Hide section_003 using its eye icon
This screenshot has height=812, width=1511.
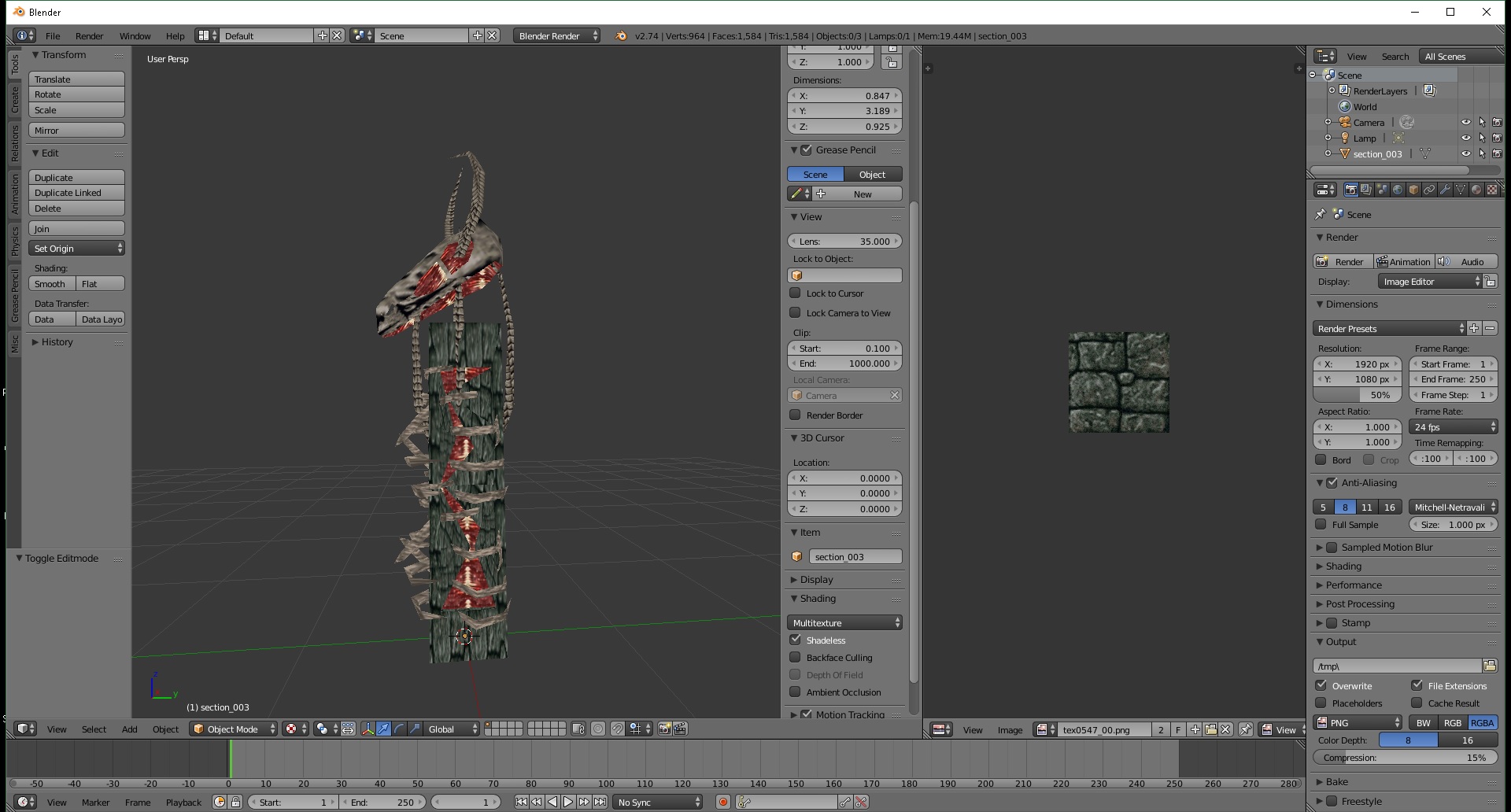click(1465, 154)
